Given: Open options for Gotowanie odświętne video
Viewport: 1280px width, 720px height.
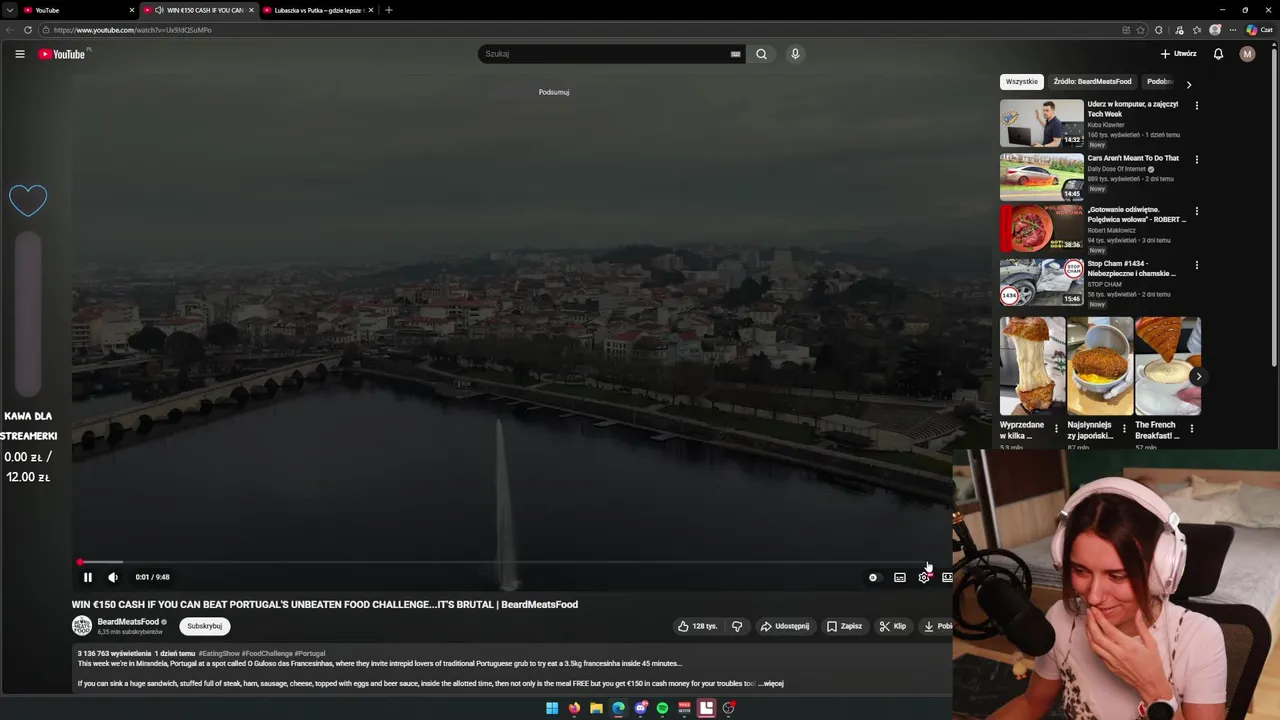Looking at the screenshot, I should pos(1196,211).
